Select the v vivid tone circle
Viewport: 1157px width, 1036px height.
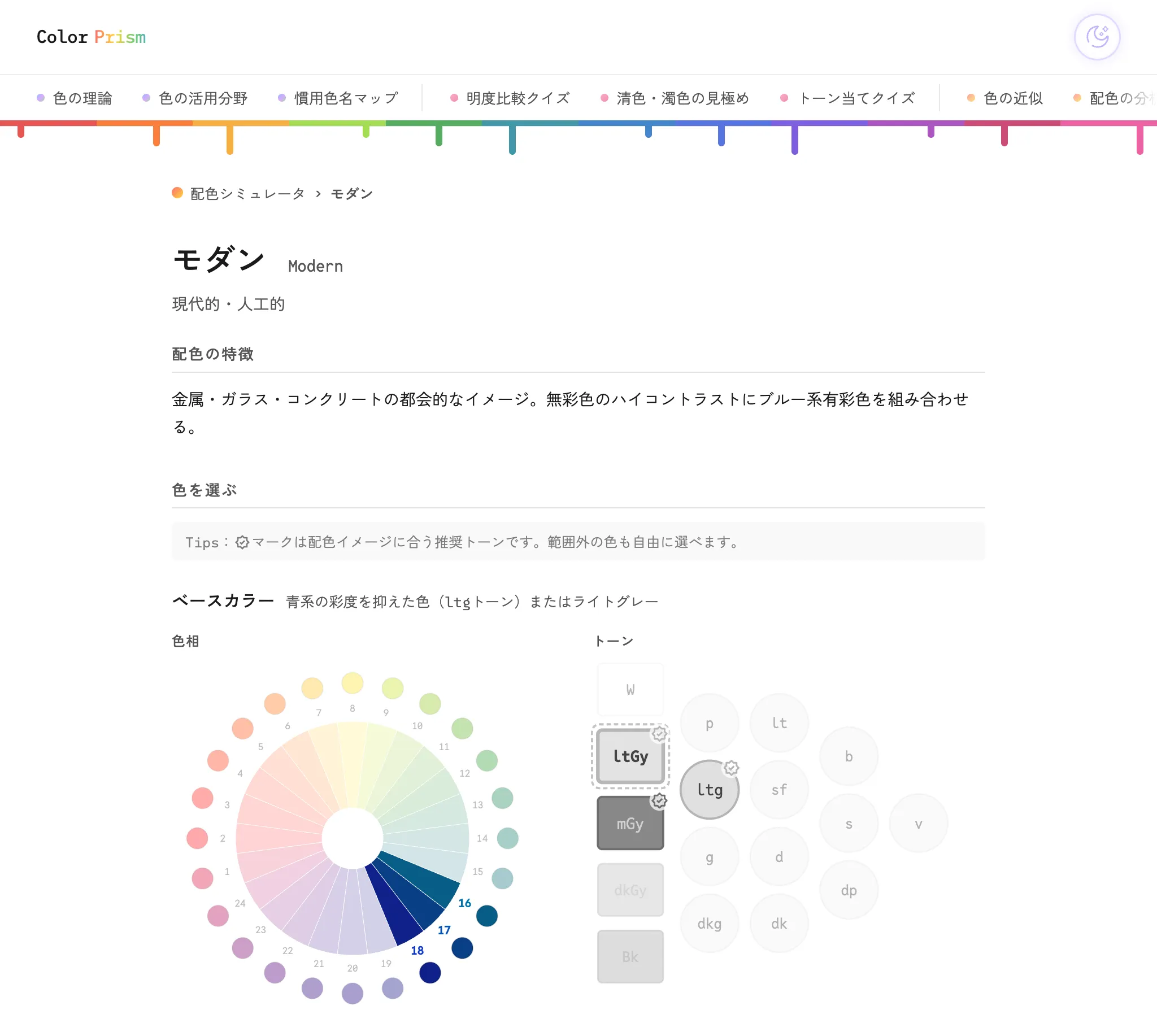click(x=918, y=823)
